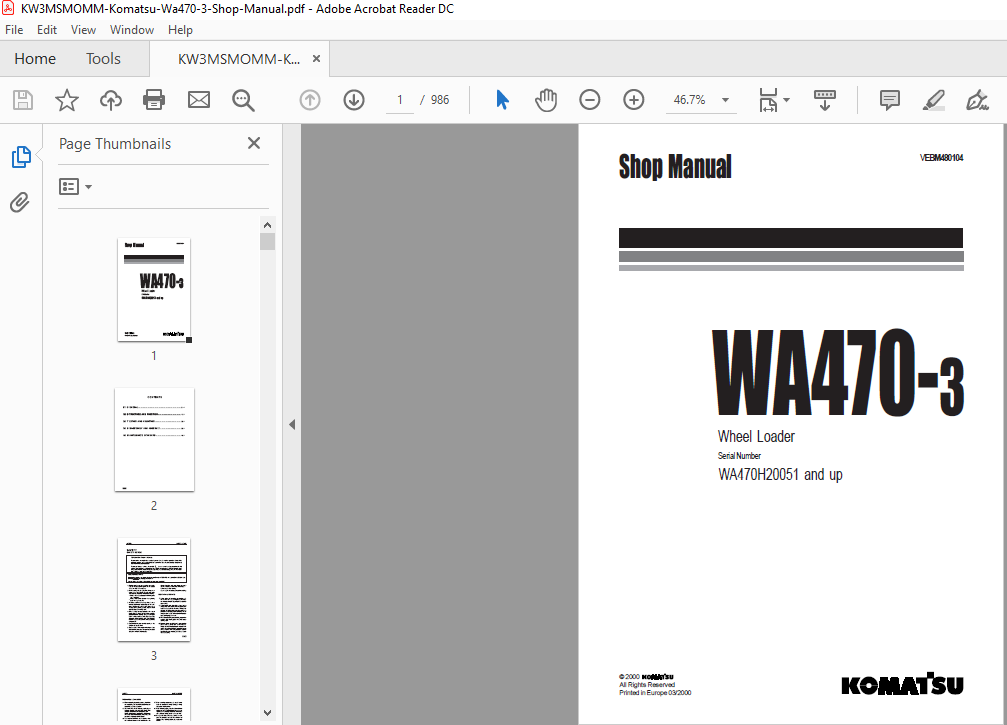
Task: Click the thumbnail page label 2
Action: click(154, 506)
